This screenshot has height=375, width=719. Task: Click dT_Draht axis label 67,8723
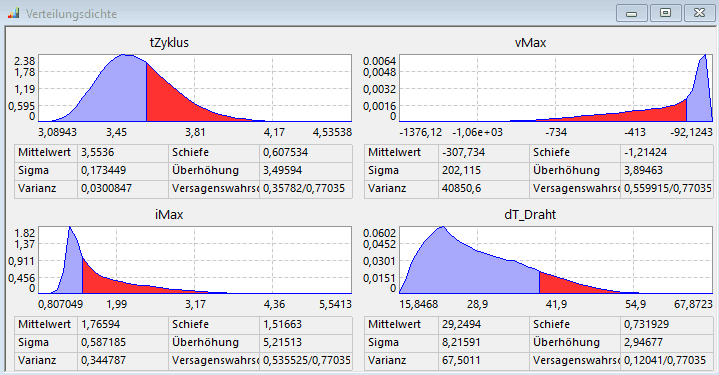[693, 304]
